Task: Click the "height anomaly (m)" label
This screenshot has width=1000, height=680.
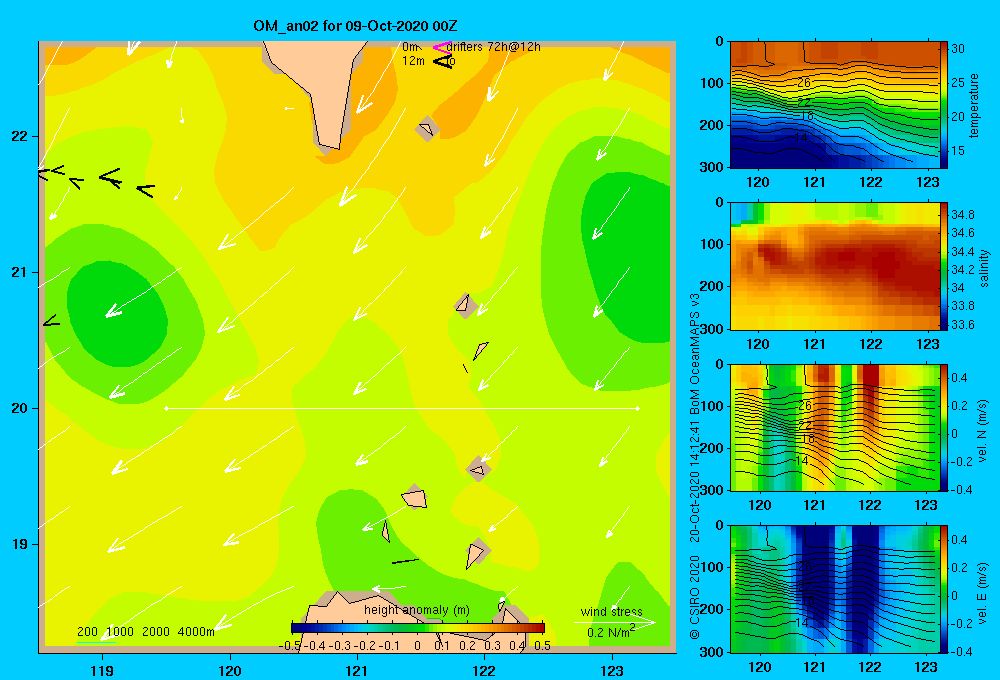Action: pos(417,610)
